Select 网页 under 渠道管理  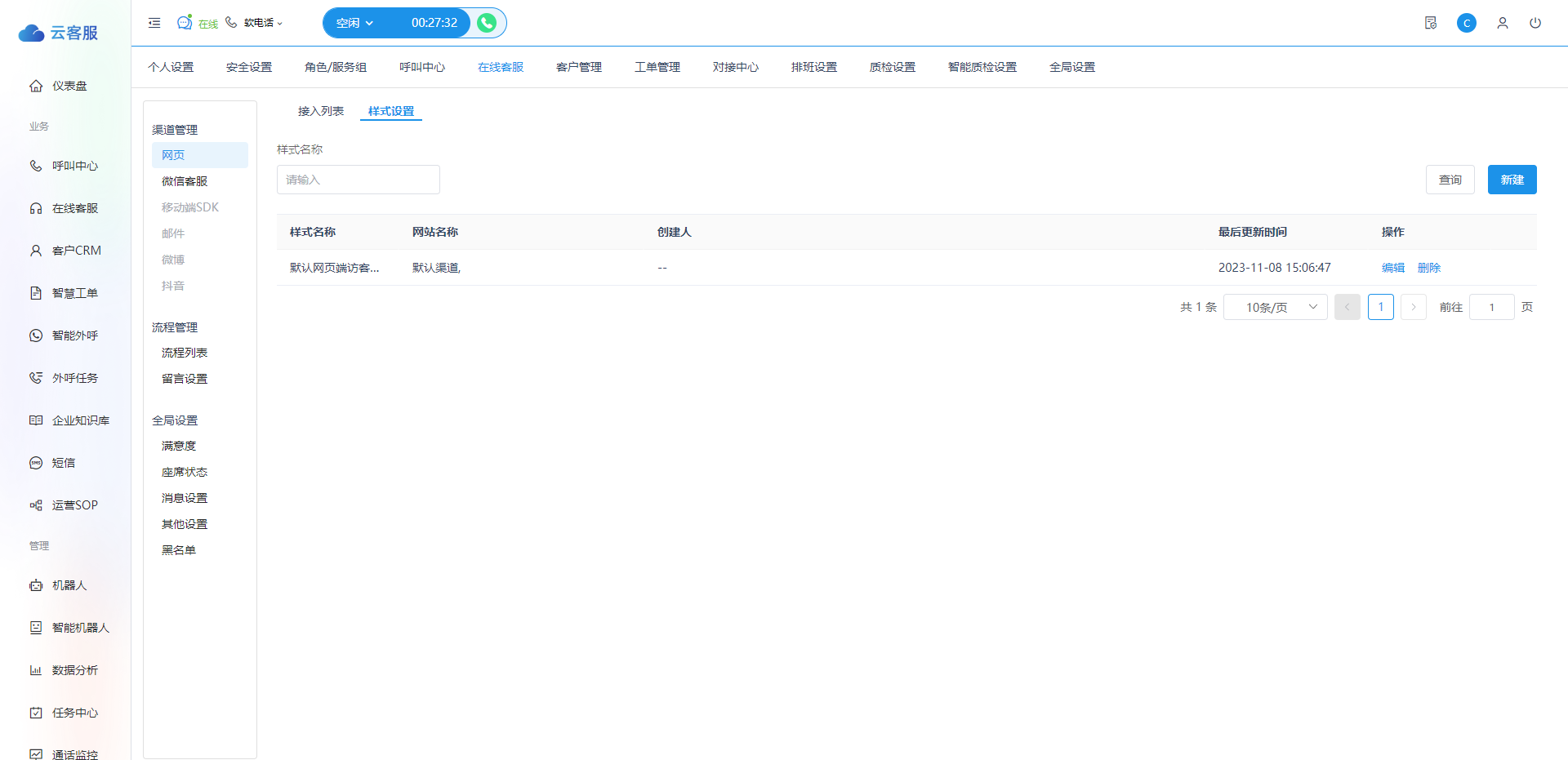click(x=200, y=155)
